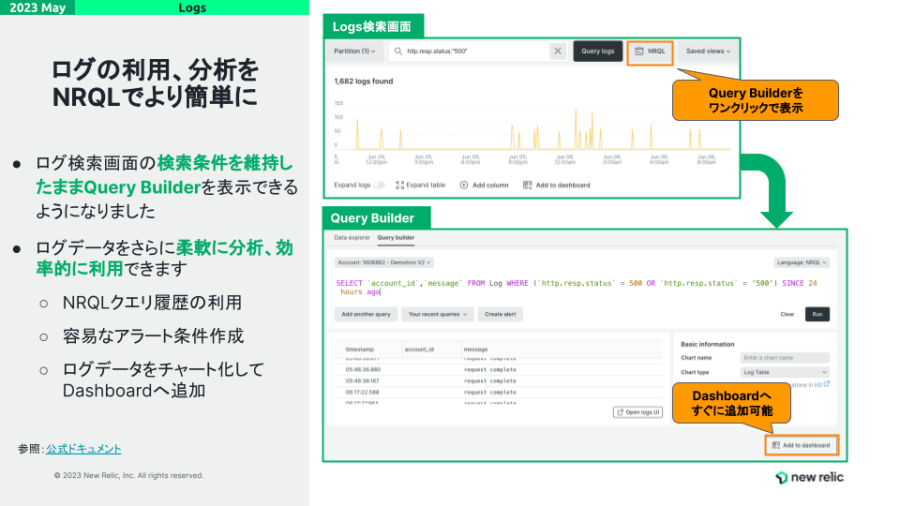Click into the NRQL query editor text

tap(576, 287)
